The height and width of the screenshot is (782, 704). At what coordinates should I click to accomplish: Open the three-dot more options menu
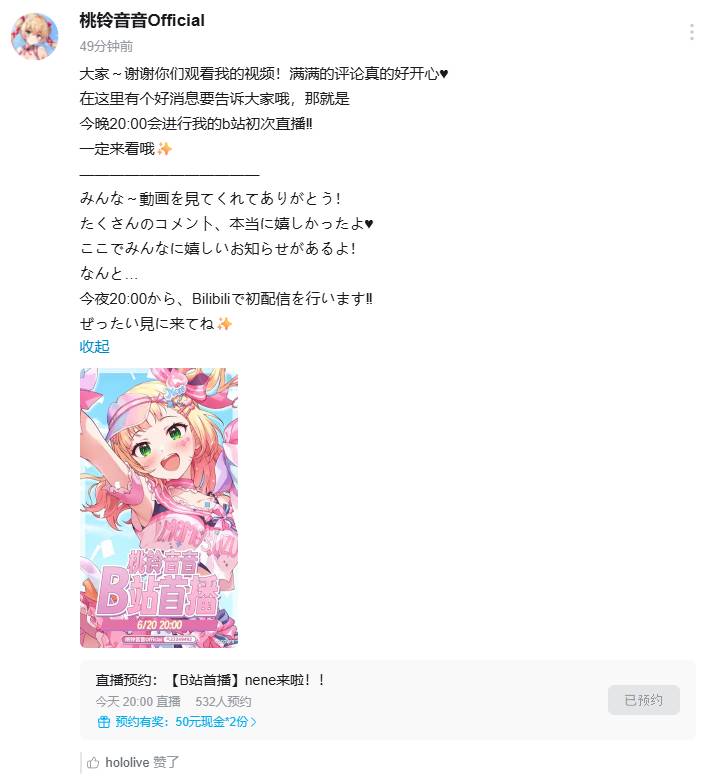[692, 32]
